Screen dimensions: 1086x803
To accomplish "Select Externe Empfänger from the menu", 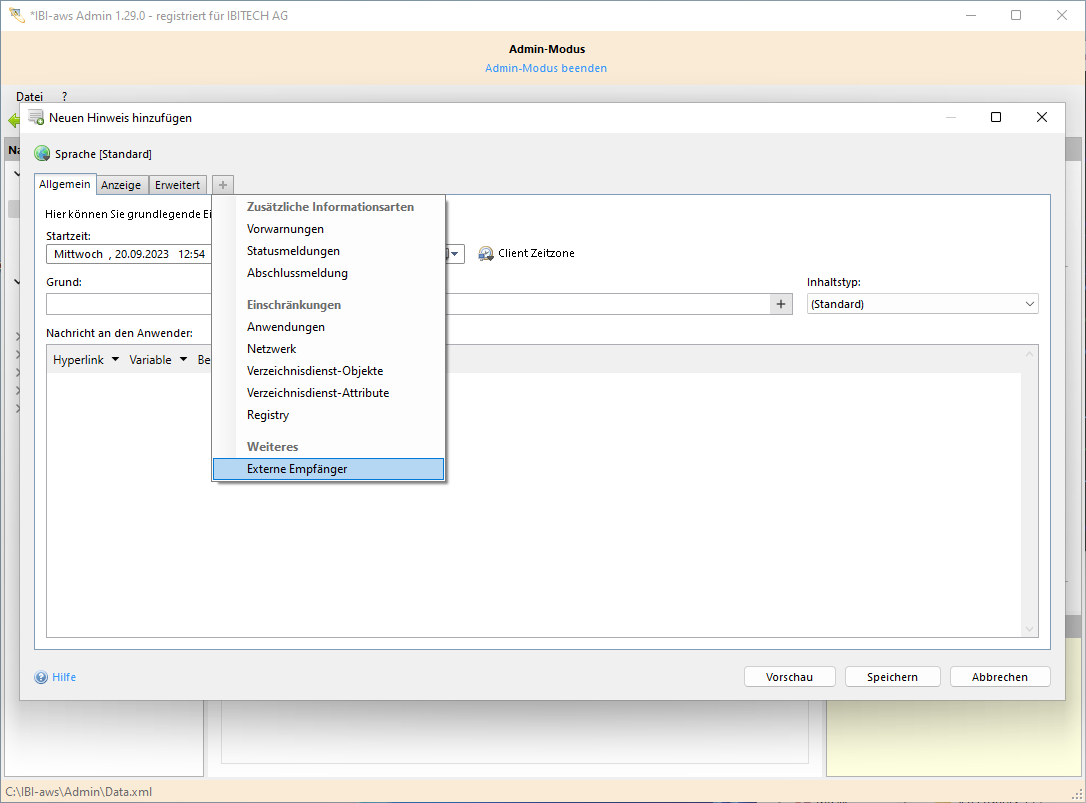I will (297, 469).
